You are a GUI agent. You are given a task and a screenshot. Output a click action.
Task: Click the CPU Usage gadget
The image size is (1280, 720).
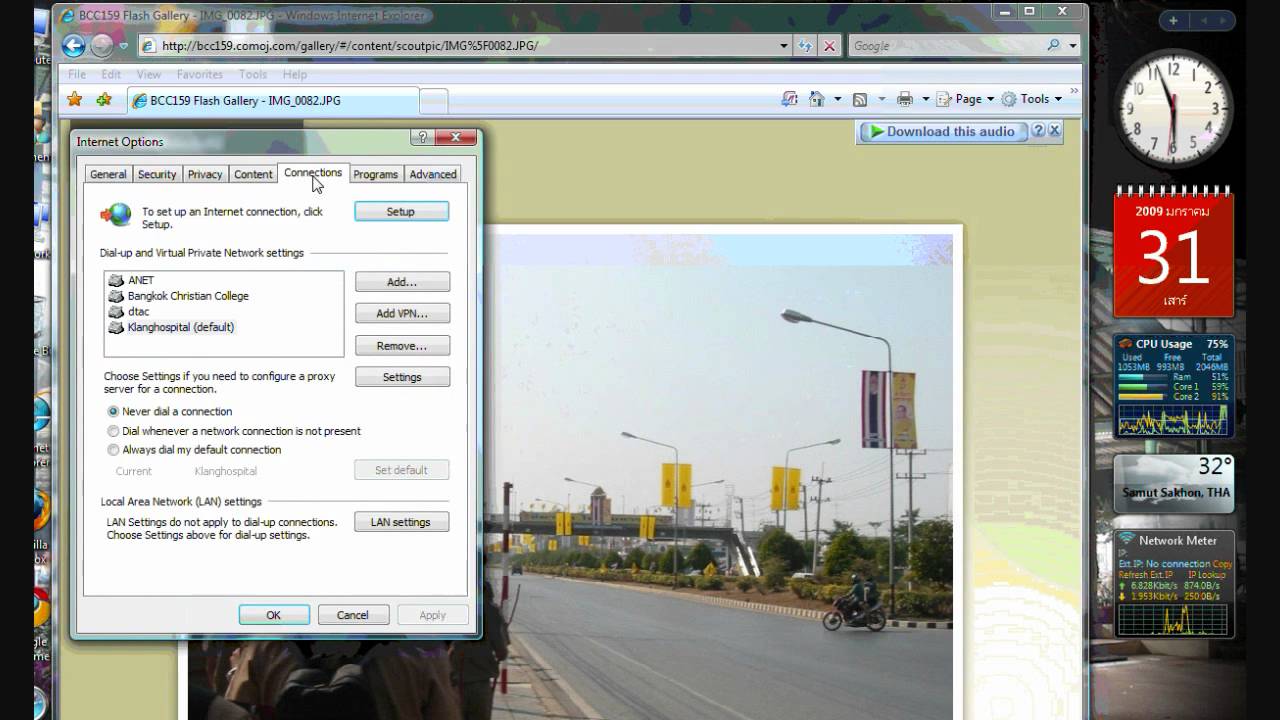coord(1174,386)
